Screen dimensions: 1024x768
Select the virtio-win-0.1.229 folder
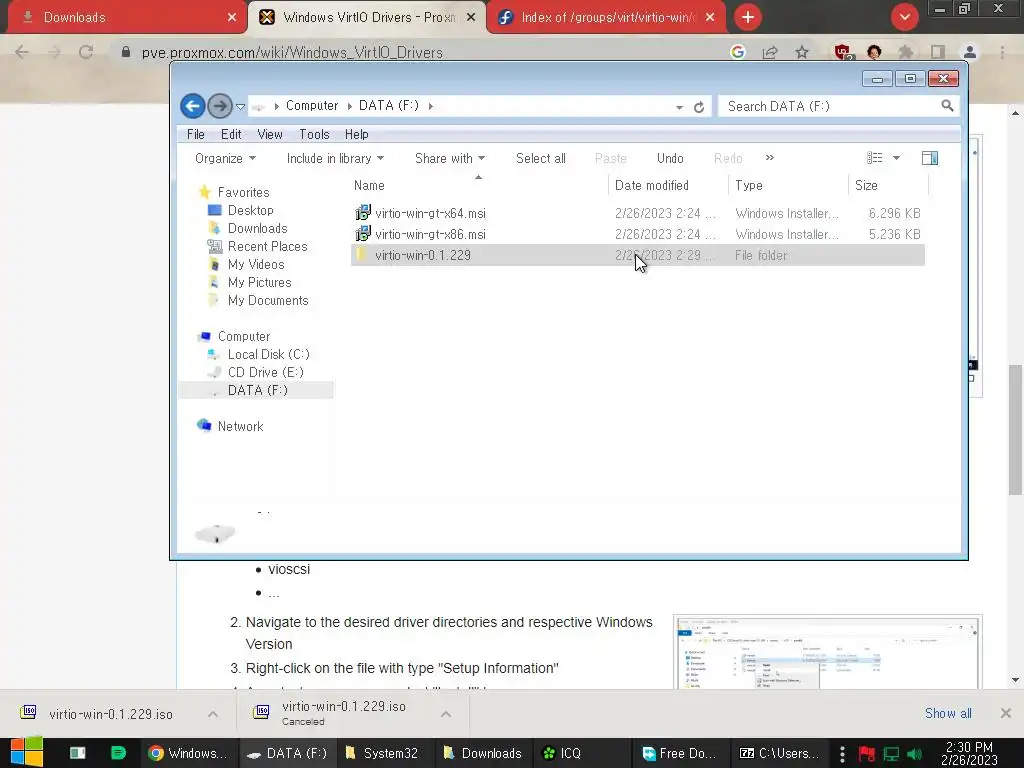pos(637,255)
